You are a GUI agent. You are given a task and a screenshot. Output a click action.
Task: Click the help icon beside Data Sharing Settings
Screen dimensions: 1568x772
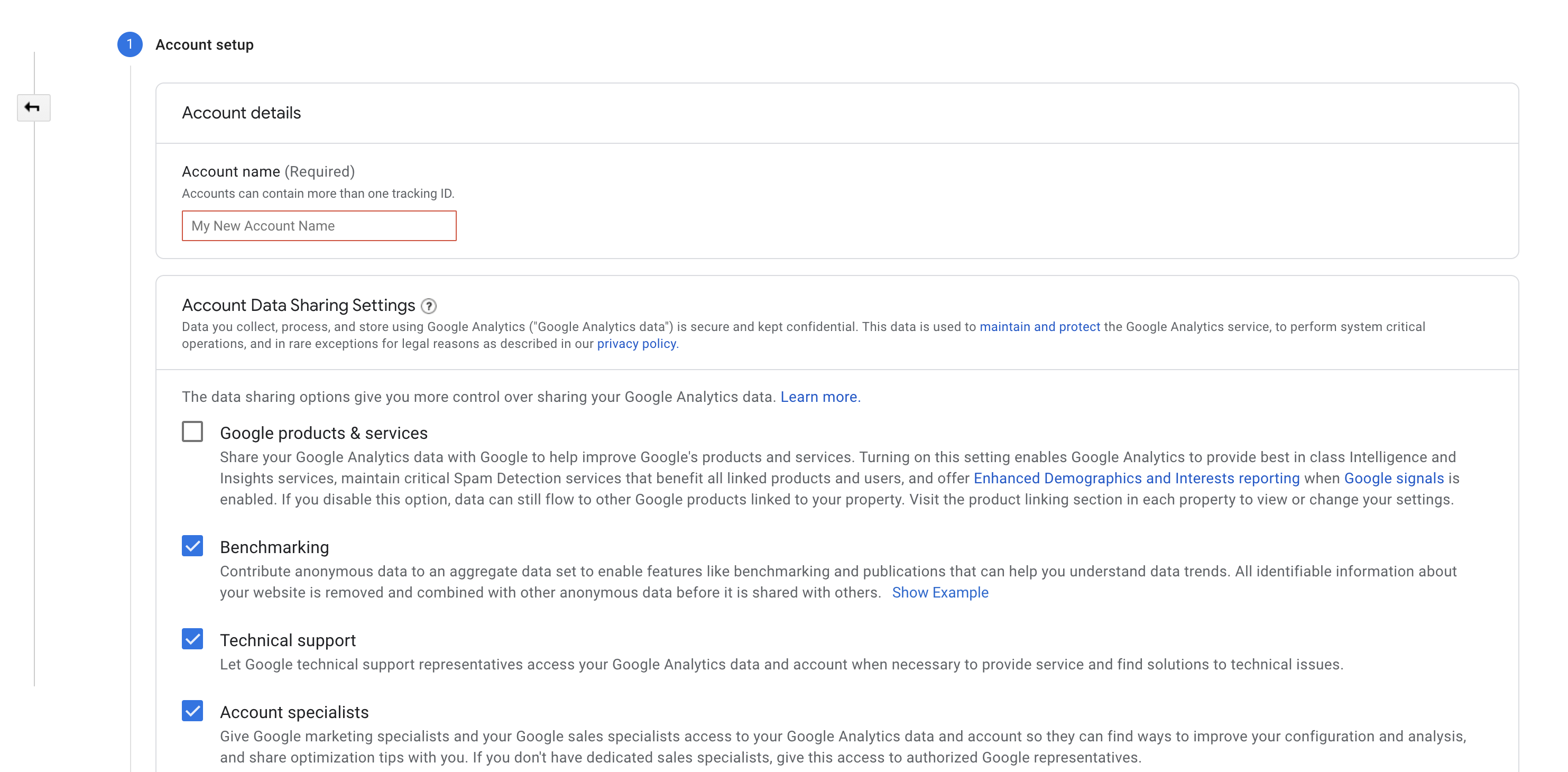[429, 306]
